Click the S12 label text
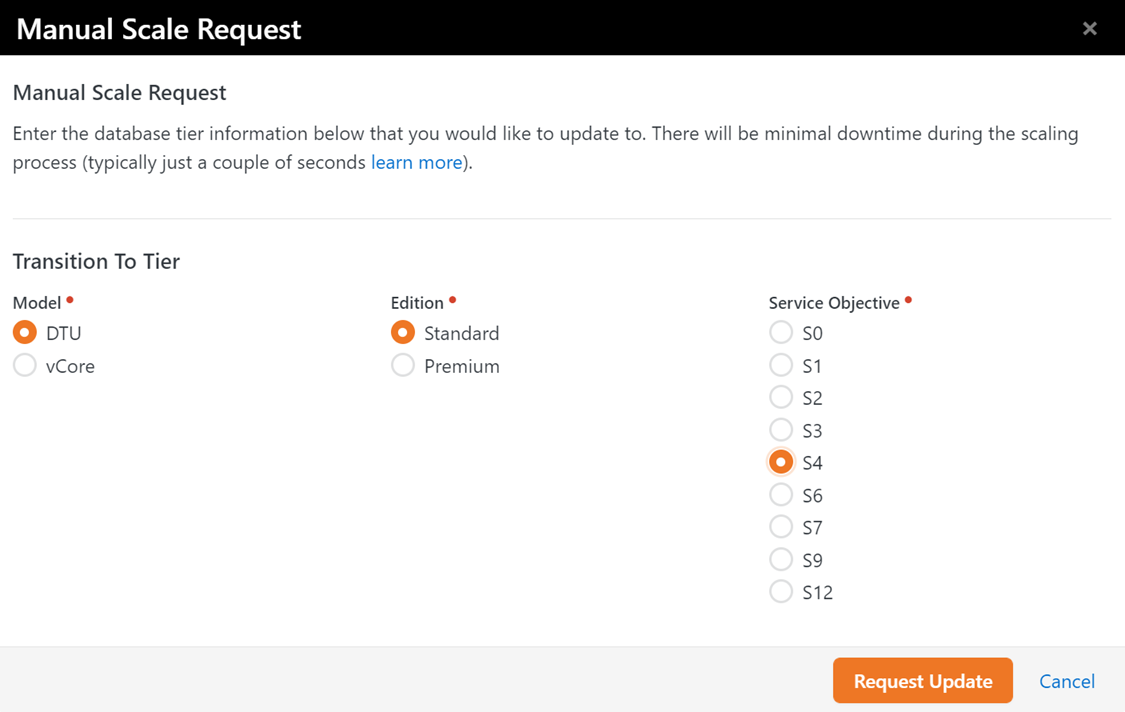 [x=817, y=593]
